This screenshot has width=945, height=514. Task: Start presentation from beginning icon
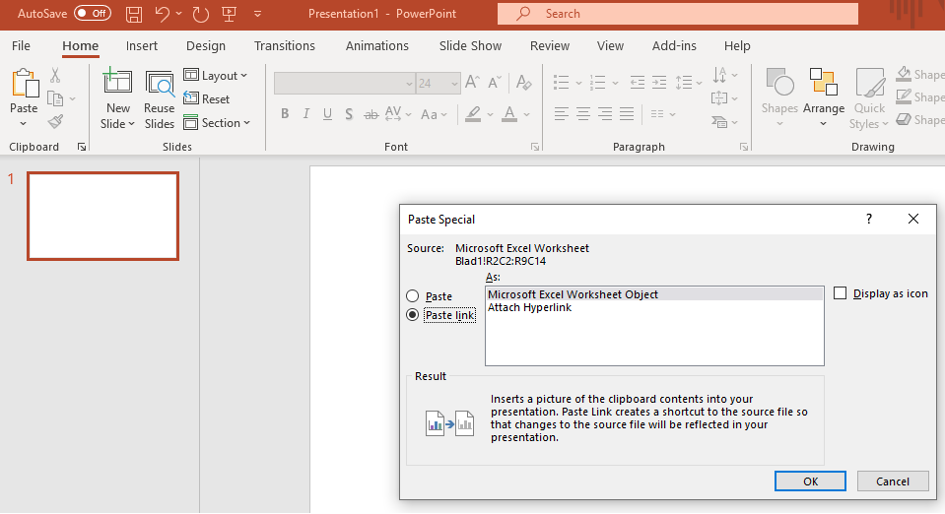pos(229,14)
